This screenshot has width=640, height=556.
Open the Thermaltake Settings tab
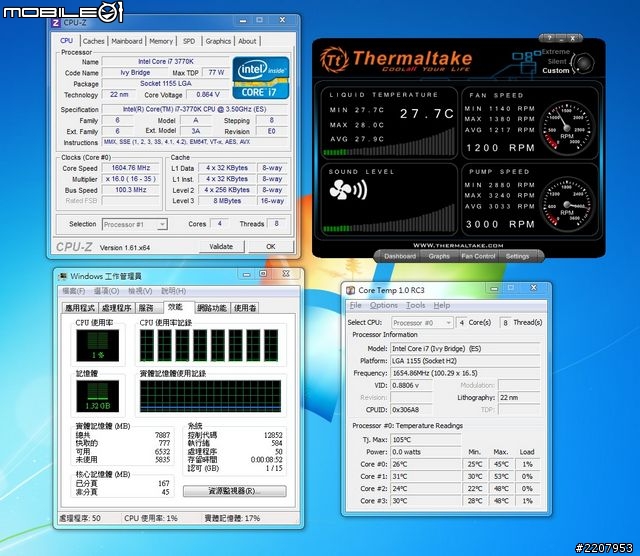point(517,256)
